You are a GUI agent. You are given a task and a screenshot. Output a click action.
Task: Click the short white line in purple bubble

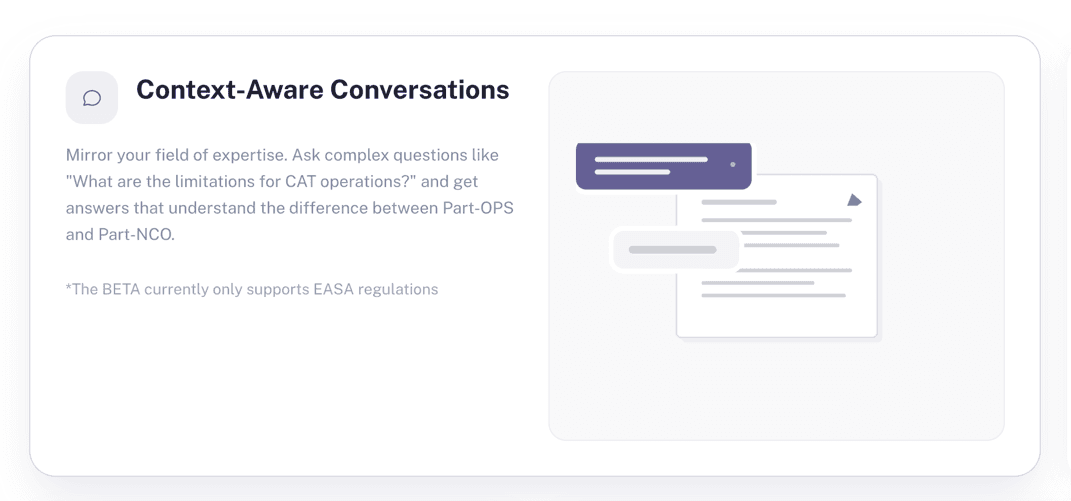(632, 172)
